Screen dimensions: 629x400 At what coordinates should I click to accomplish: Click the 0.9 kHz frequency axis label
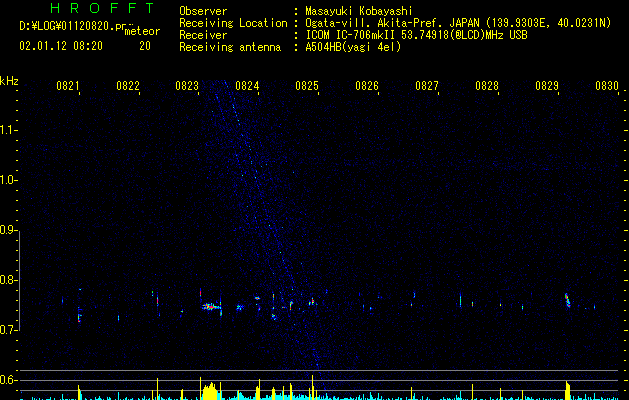pyautogui.click(x=8, y=230)
